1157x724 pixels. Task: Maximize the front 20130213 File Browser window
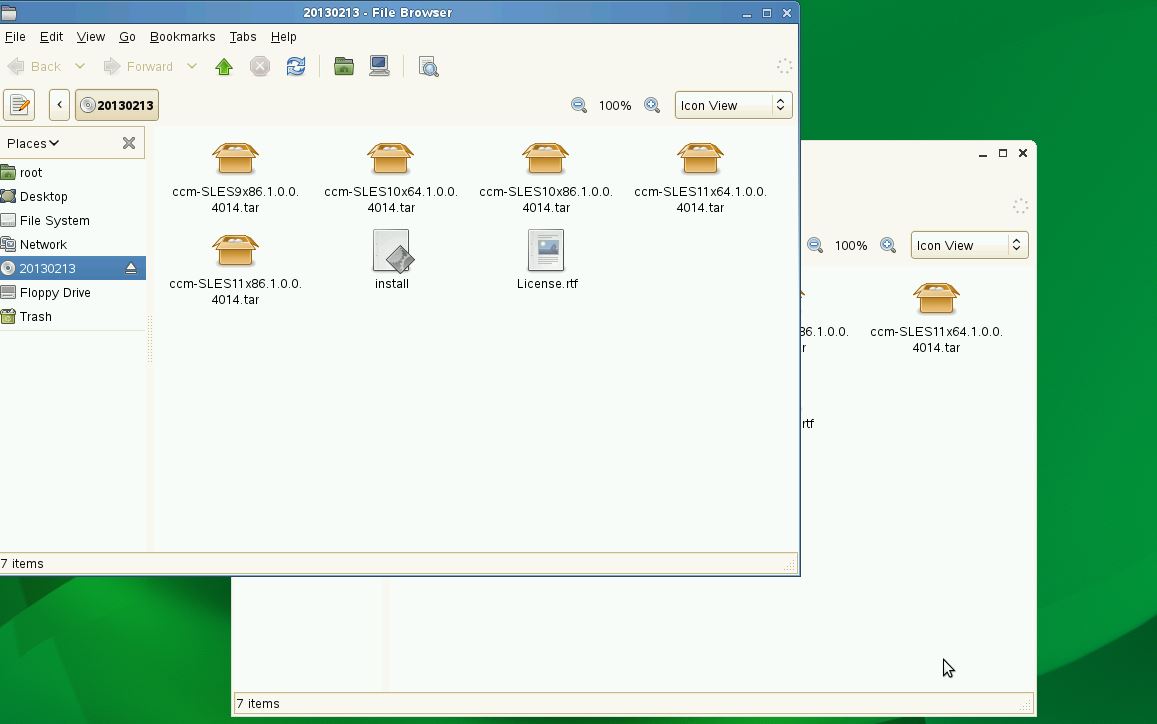click(767, 13)
